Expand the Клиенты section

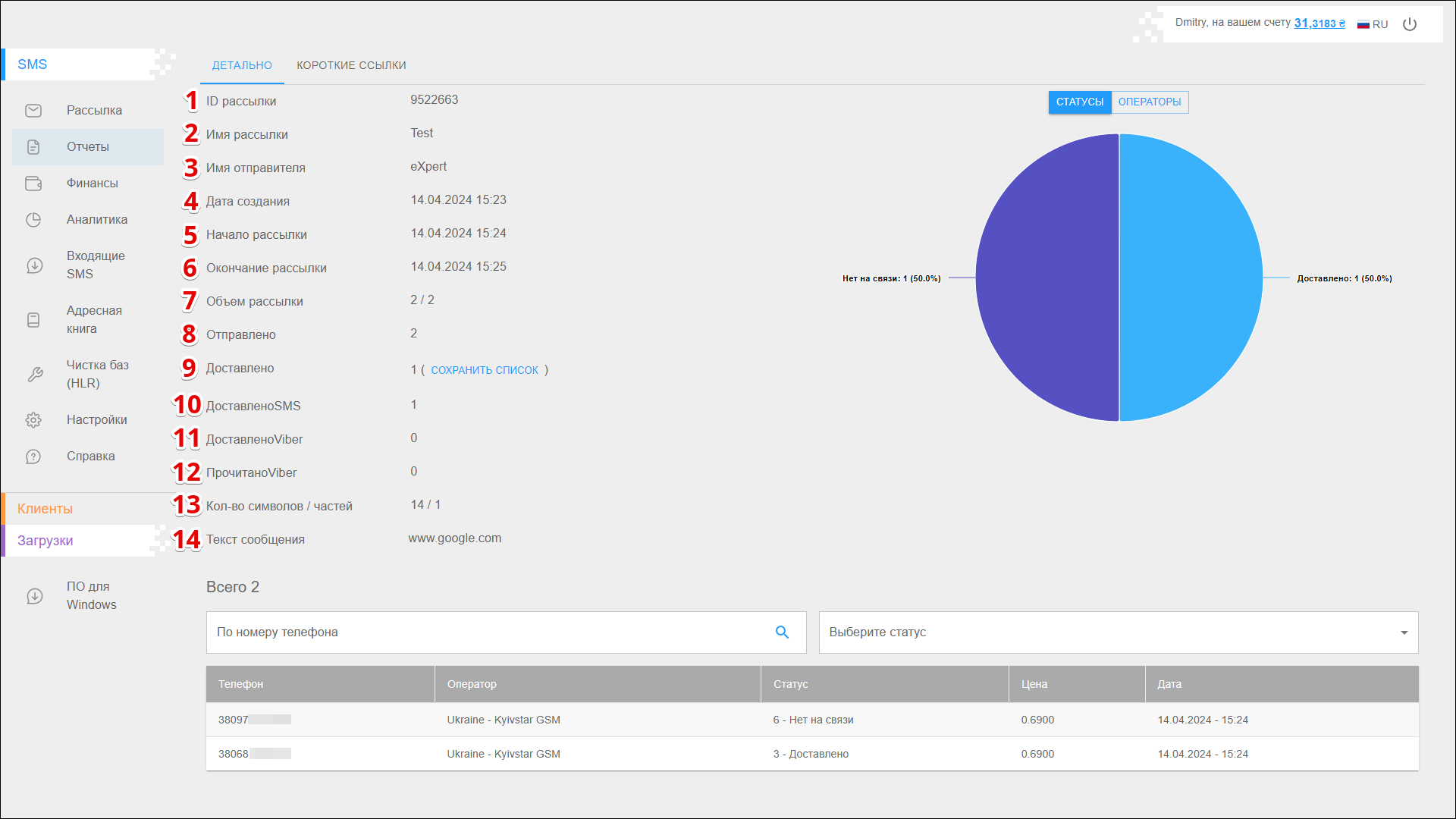pyautogui.click(x=45, y=509)
